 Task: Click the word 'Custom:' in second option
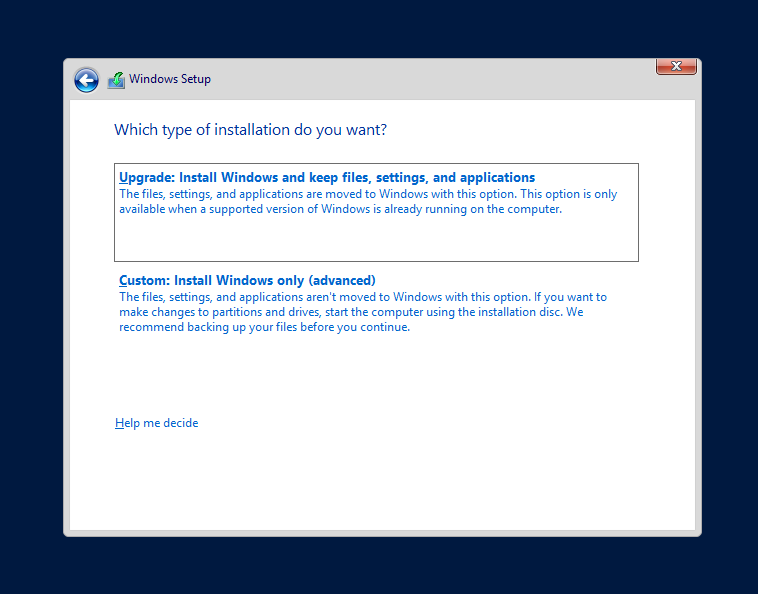144,280
